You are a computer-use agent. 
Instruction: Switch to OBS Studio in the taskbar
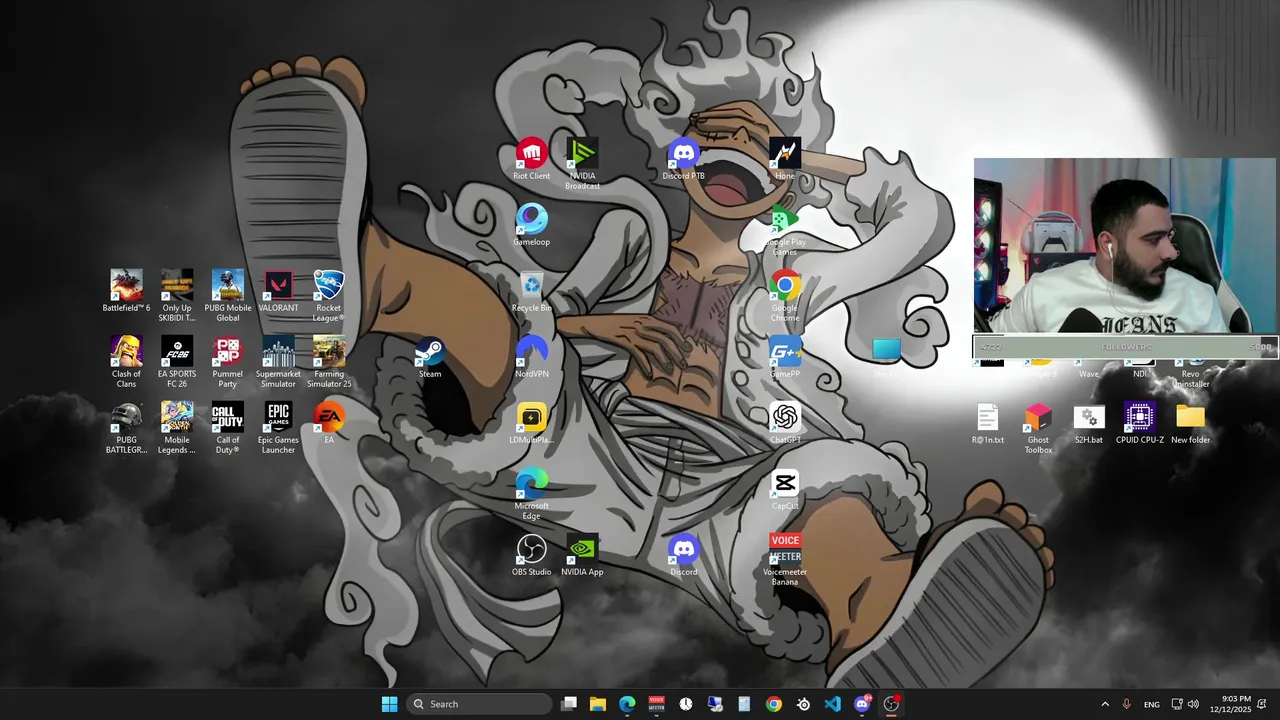pyautogui.click(x=891, y=704)
